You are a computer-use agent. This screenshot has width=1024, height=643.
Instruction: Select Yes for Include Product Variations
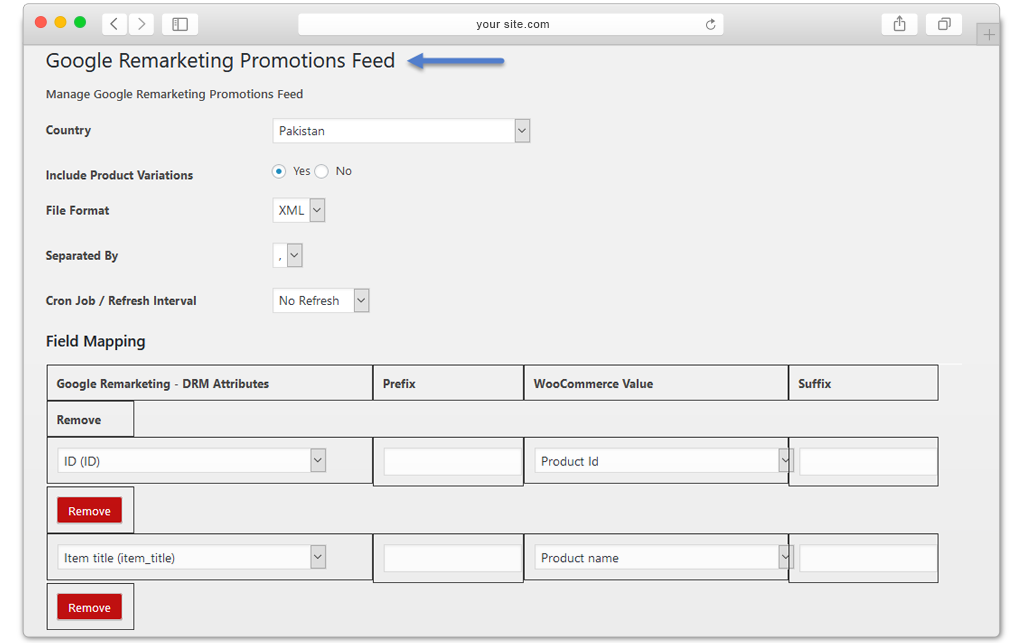279,171
